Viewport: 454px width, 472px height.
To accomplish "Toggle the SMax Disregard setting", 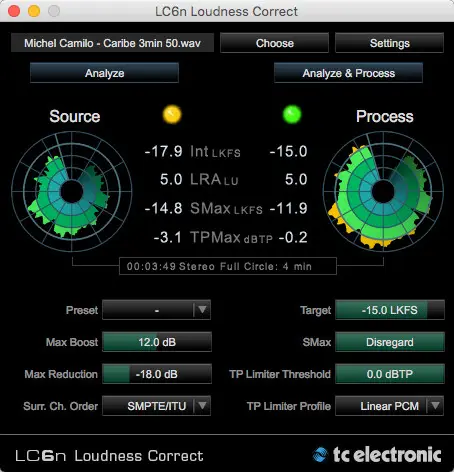I will pos(389,342).
